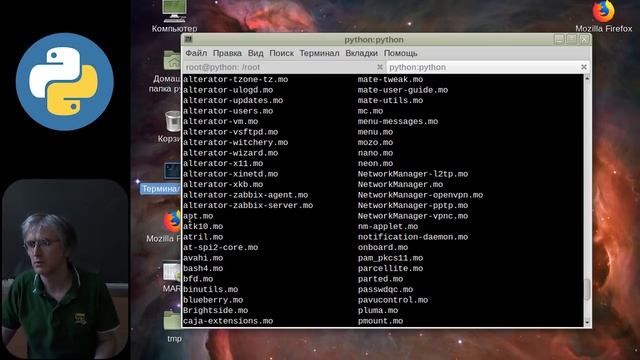Click the line pavucontrol.mo
Image resolution: width=640 pixels, height=360 pixels.
(393, 300)
